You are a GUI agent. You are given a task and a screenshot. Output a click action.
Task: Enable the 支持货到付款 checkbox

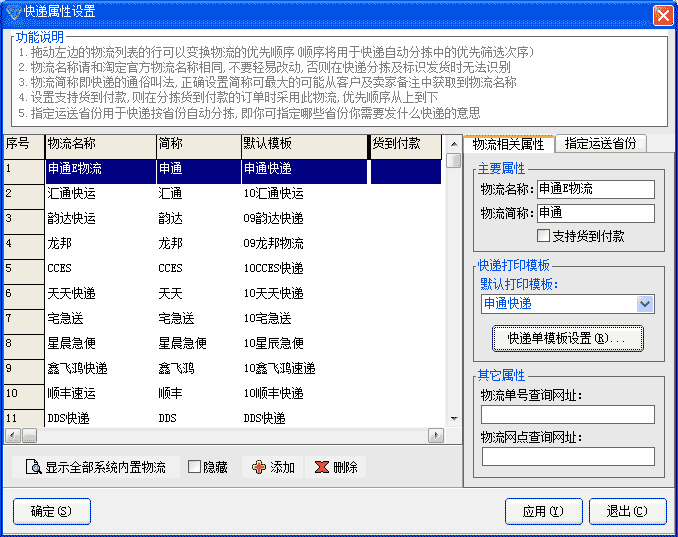[x=544, y=236]
